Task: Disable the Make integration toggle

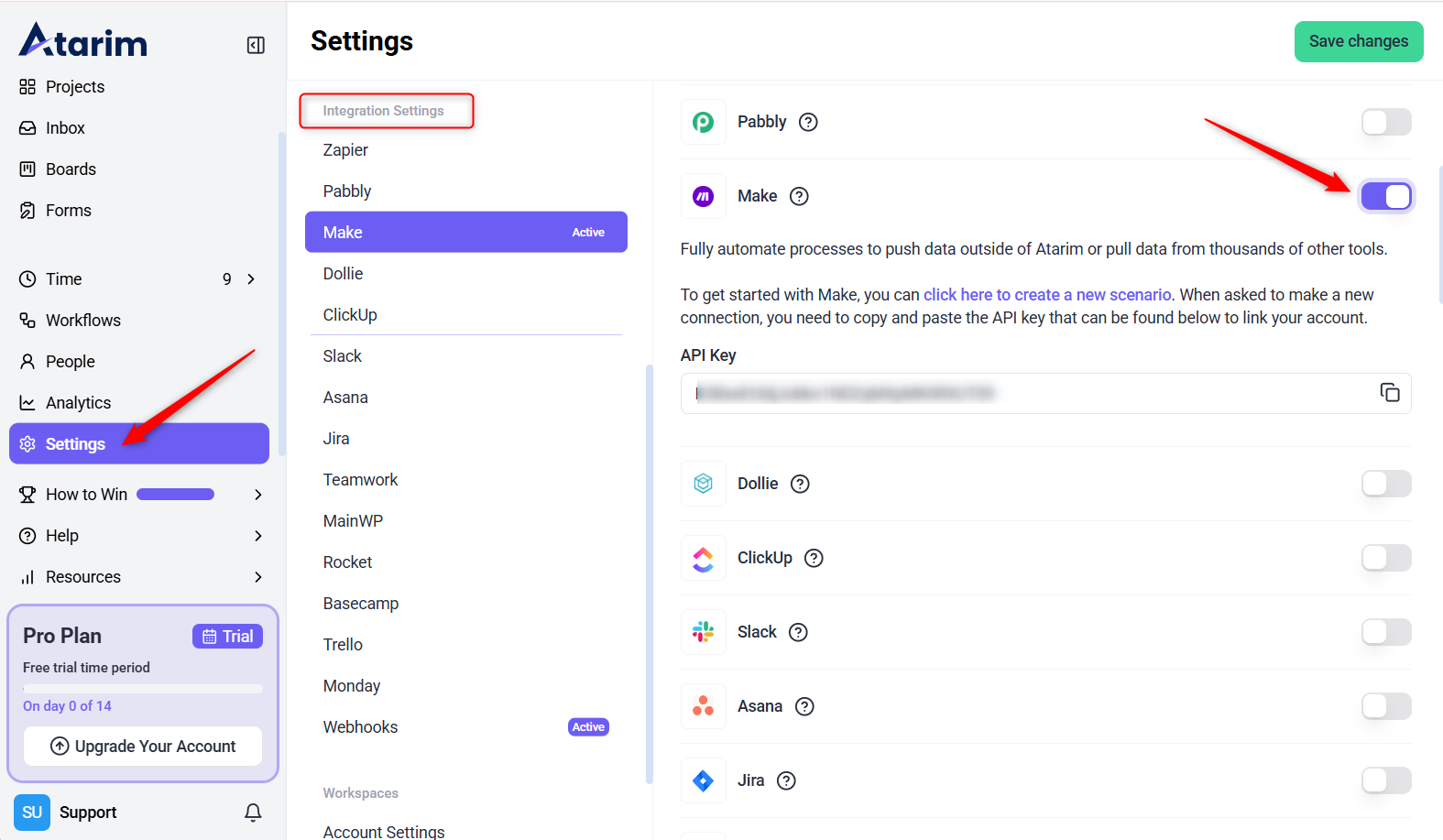Action: pos(1385,196)
